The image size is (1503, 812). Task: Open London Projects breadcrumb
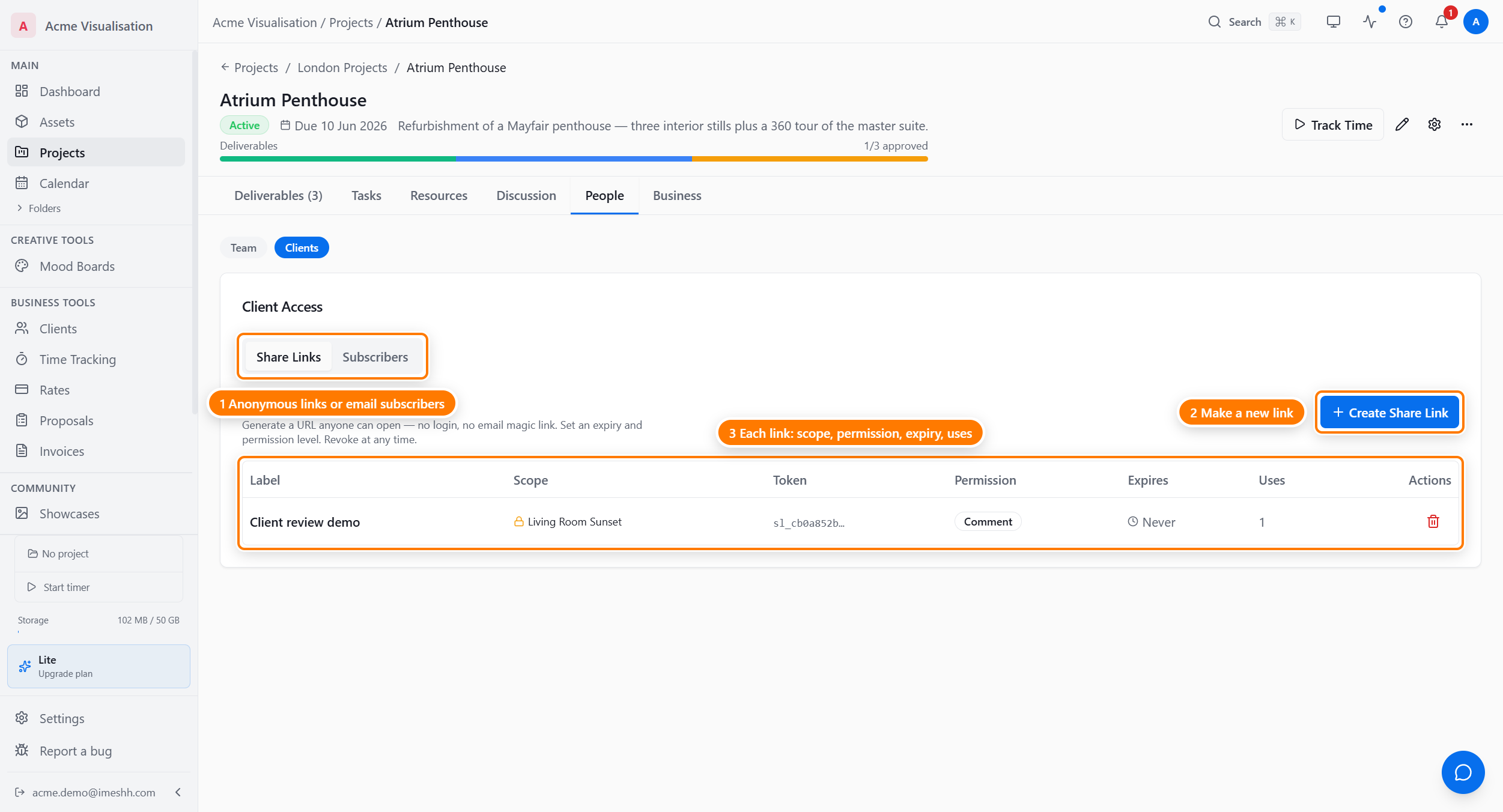[x=342, y=67]
